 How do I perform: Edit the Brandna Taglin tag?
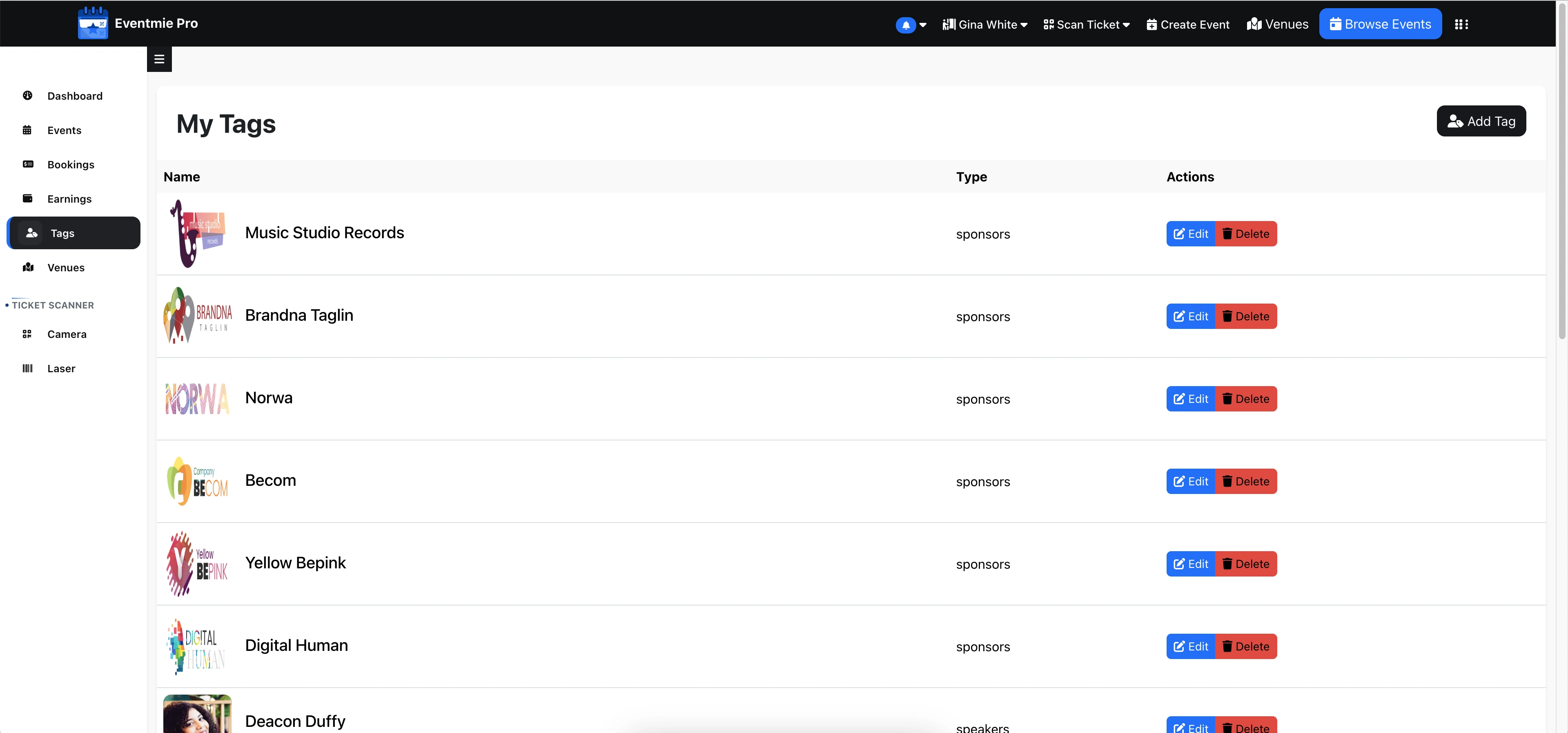pos(1191,316)
